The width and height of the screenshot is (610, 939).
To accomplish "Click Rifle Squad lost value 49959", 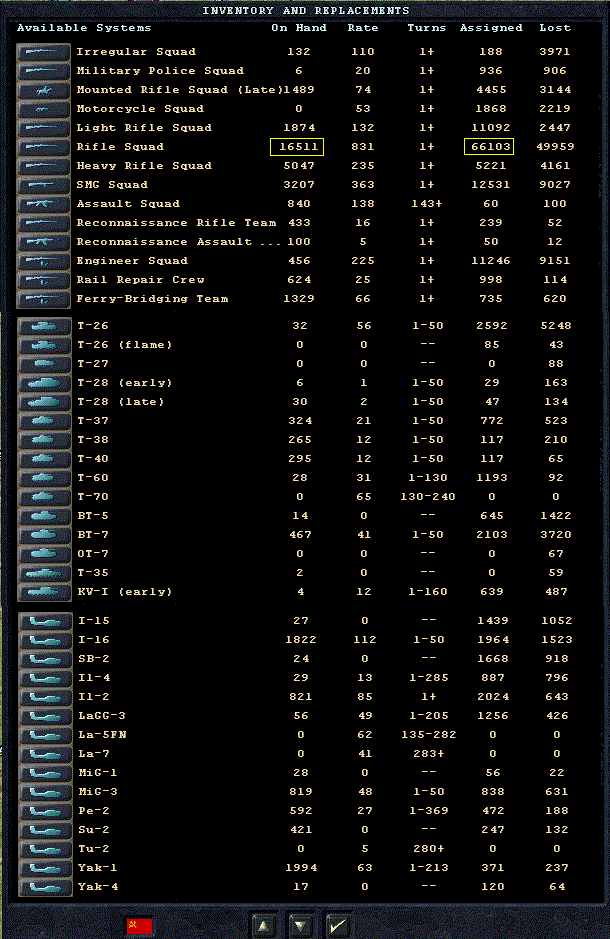I will 557,147.
